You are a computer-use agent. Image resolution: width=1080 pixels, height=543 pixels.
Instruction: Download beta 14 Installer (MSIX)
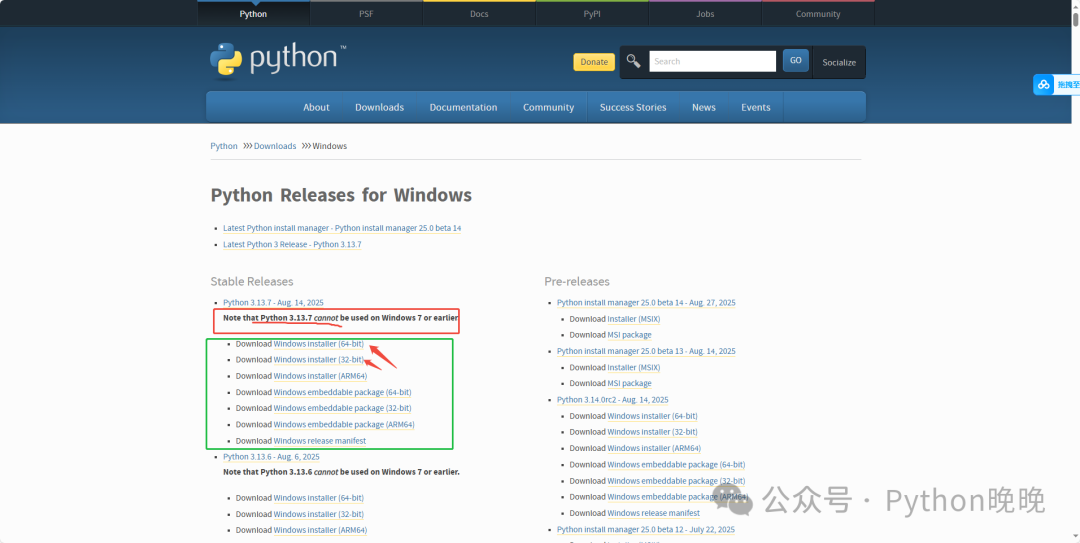tap(634, 319)
